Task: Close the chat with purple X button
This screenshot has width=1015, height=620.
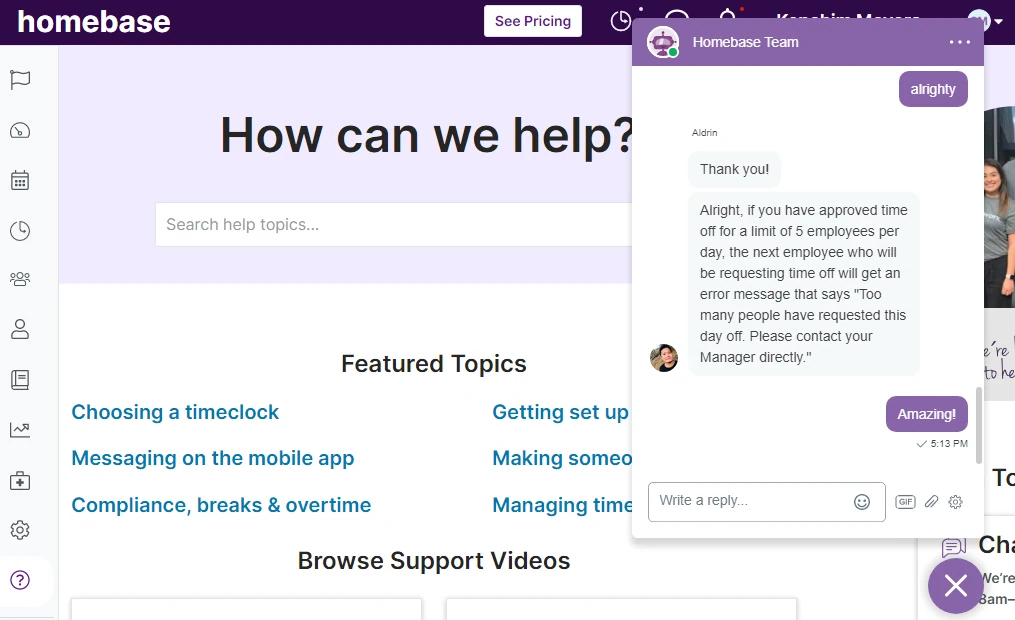Action: pos(955,586)
